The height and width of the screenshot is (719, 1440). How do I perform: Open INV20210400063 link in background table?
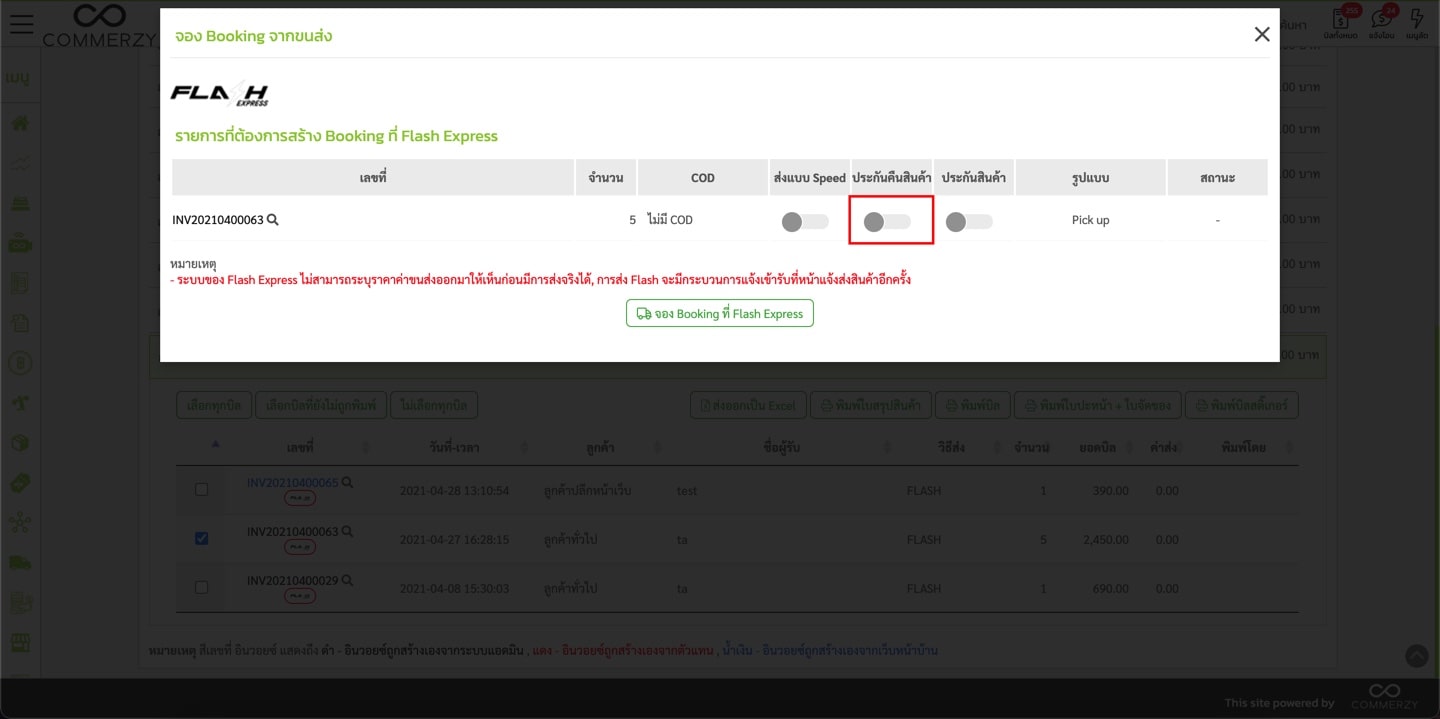[293, 532]
